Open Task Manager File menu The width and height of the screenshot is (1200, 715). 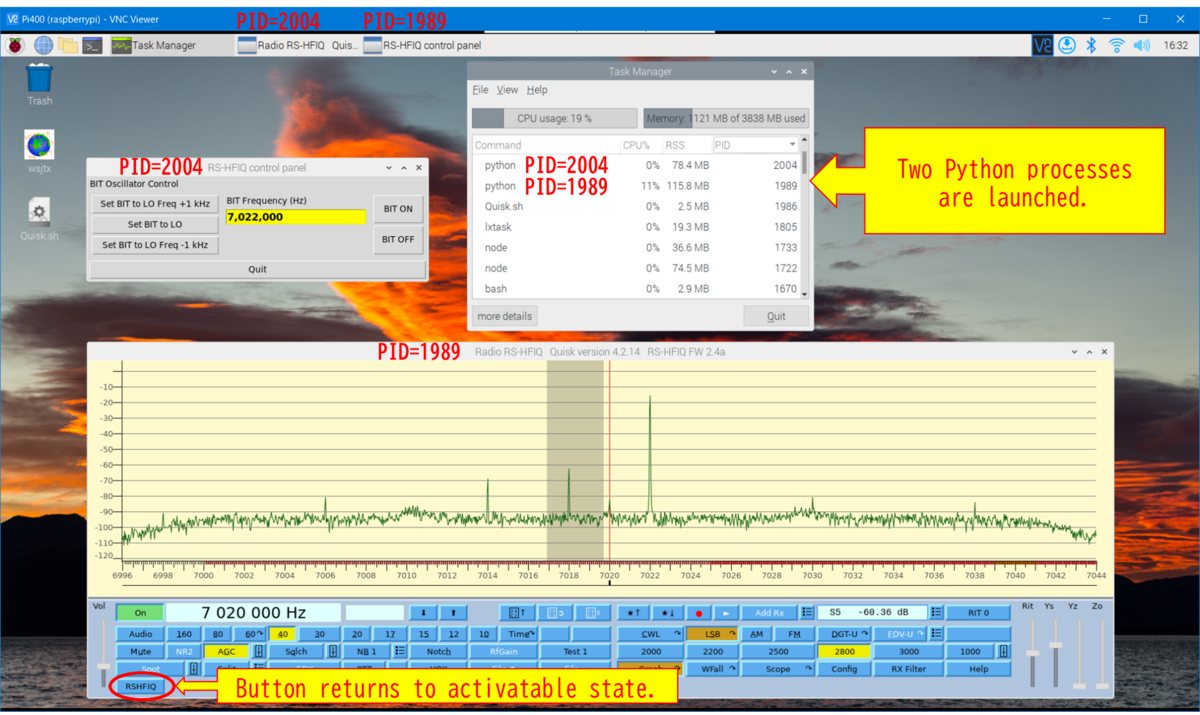tap(480, 90)
